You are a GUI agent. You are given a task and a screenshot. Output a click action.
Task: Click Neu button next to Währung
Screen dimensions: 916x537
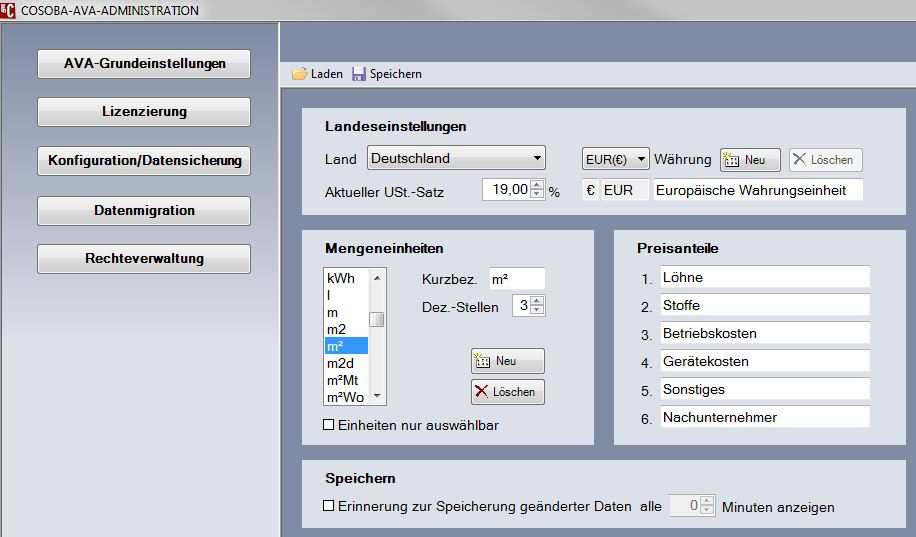[x=749, y=160]
